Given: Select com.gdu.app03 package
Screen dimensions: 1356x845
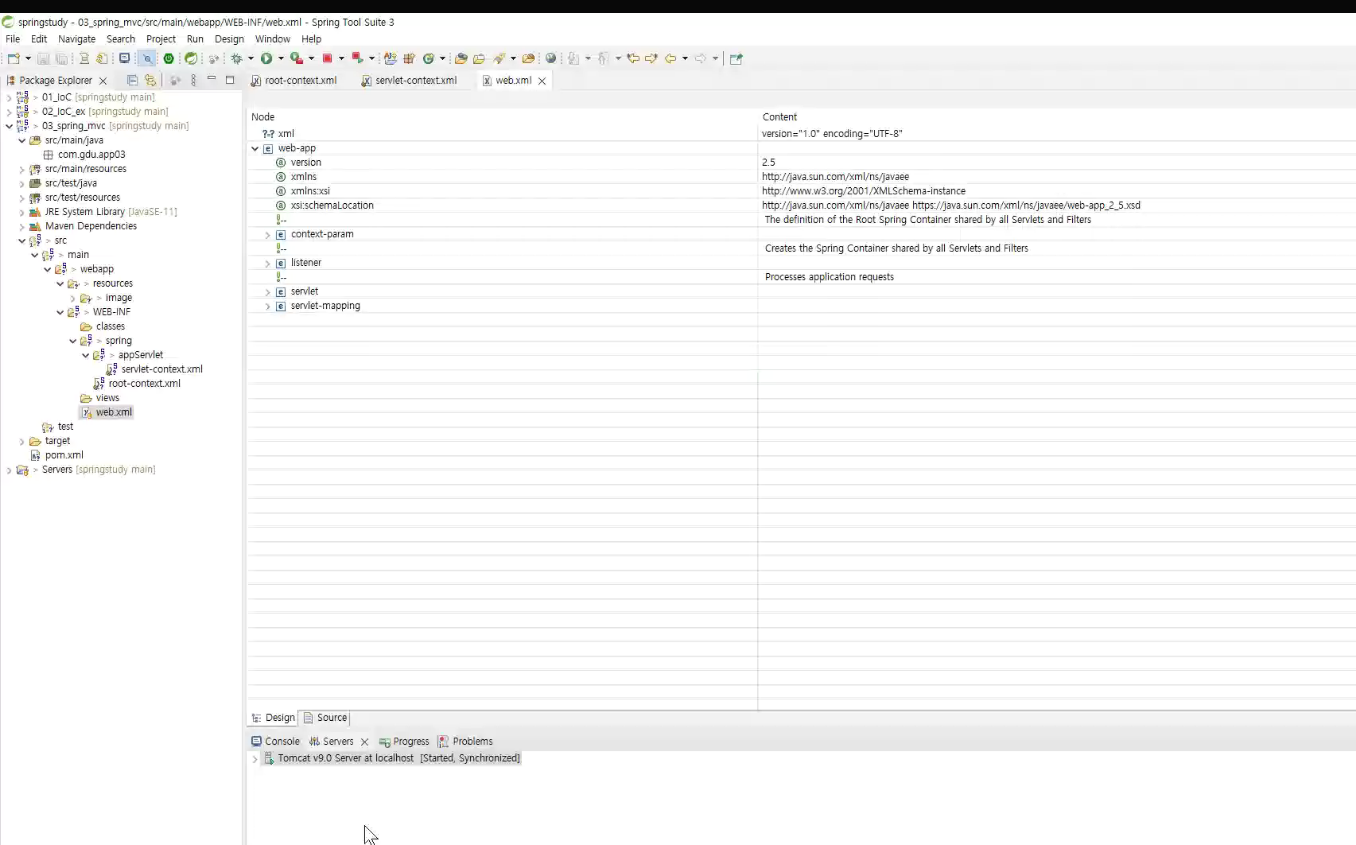Looking at the screenshot, I should tap(91, 155).
